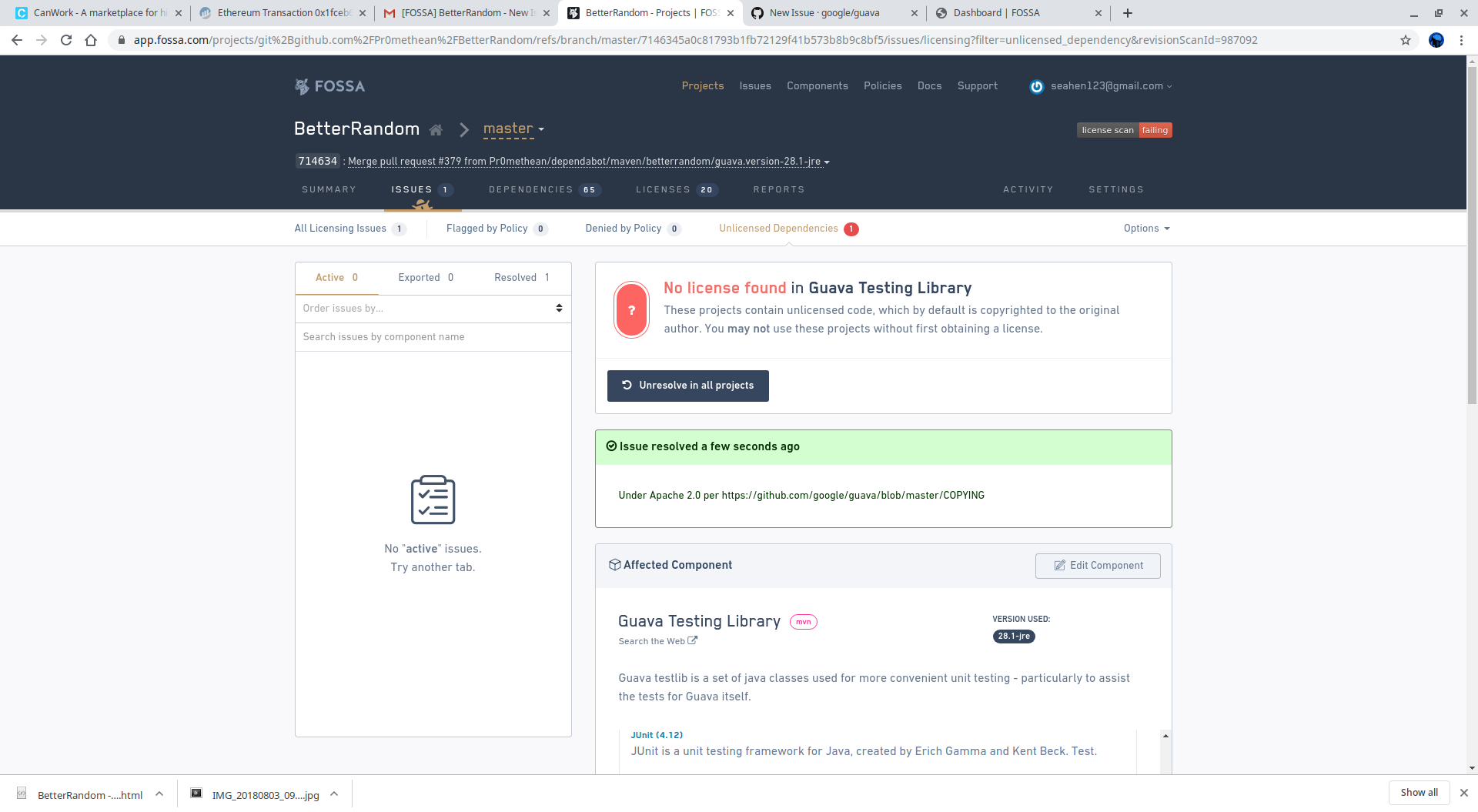The height and width of the screenshot is (812, 1478).
Task: Click the Search issues by component name field
Action: pyautogui.click(x=433, y=337)
